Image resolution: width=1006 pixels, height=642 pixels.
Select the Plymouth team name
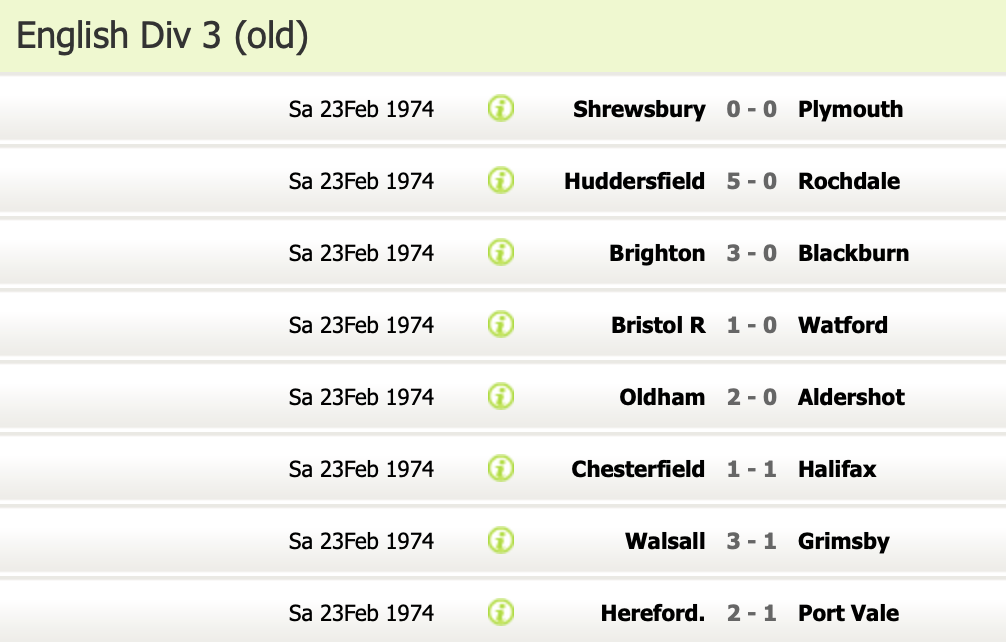850,109
